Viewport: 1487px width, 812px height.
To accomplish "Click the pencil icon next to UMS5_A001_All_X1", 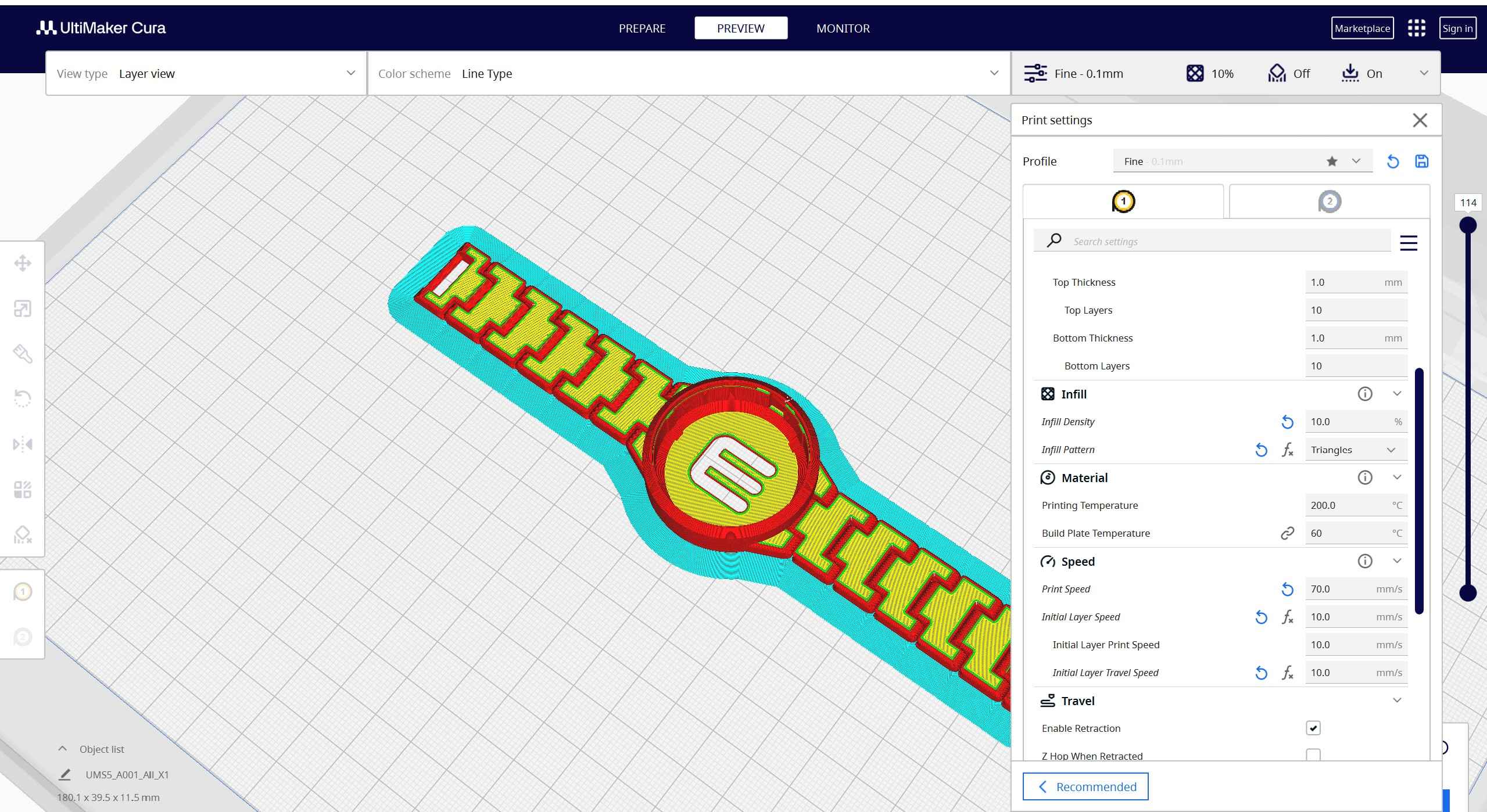I will (x=65, y=774).
